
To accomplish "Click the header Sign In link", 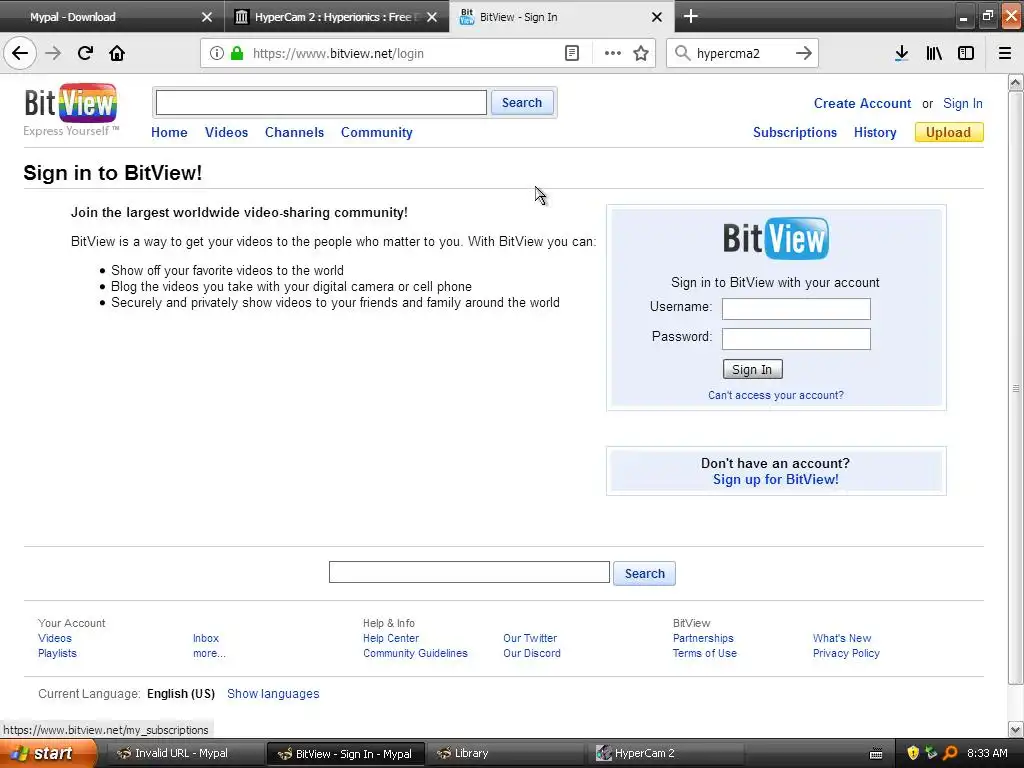I will pyautogui.click(x=963, y=103).
